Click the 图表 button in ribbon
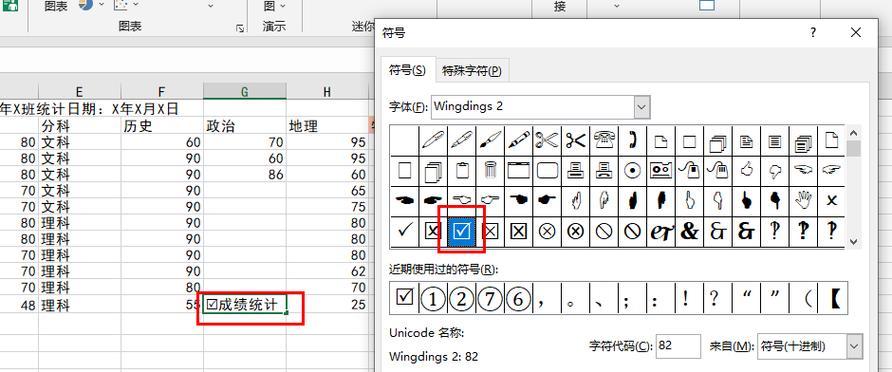892x372 pixels. (56, 7)
